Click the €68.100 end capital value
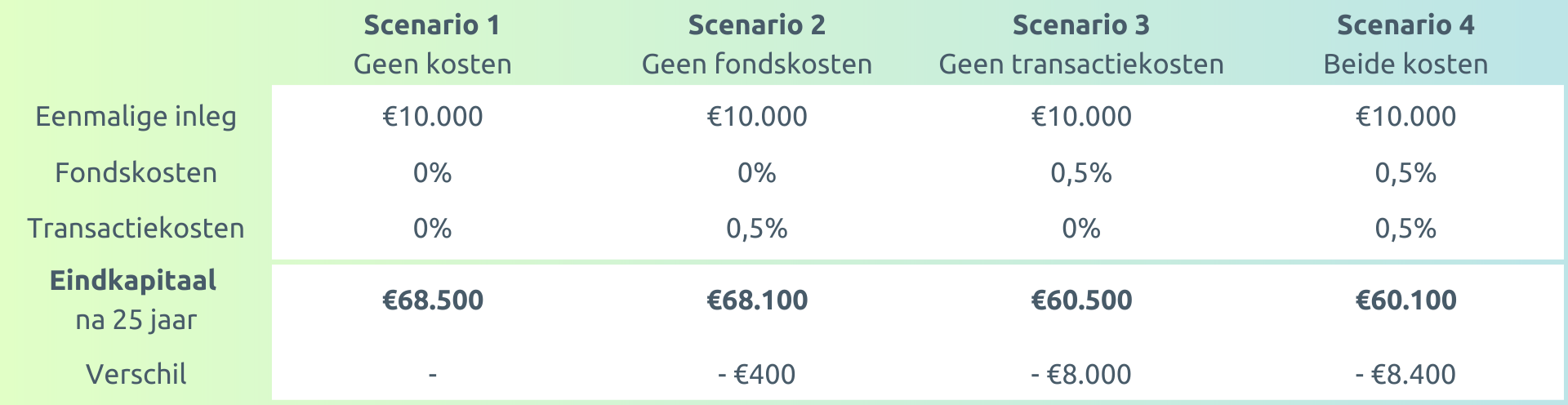Image resolution: width=1568 pixels, height=405 pixels. (757, 300)
